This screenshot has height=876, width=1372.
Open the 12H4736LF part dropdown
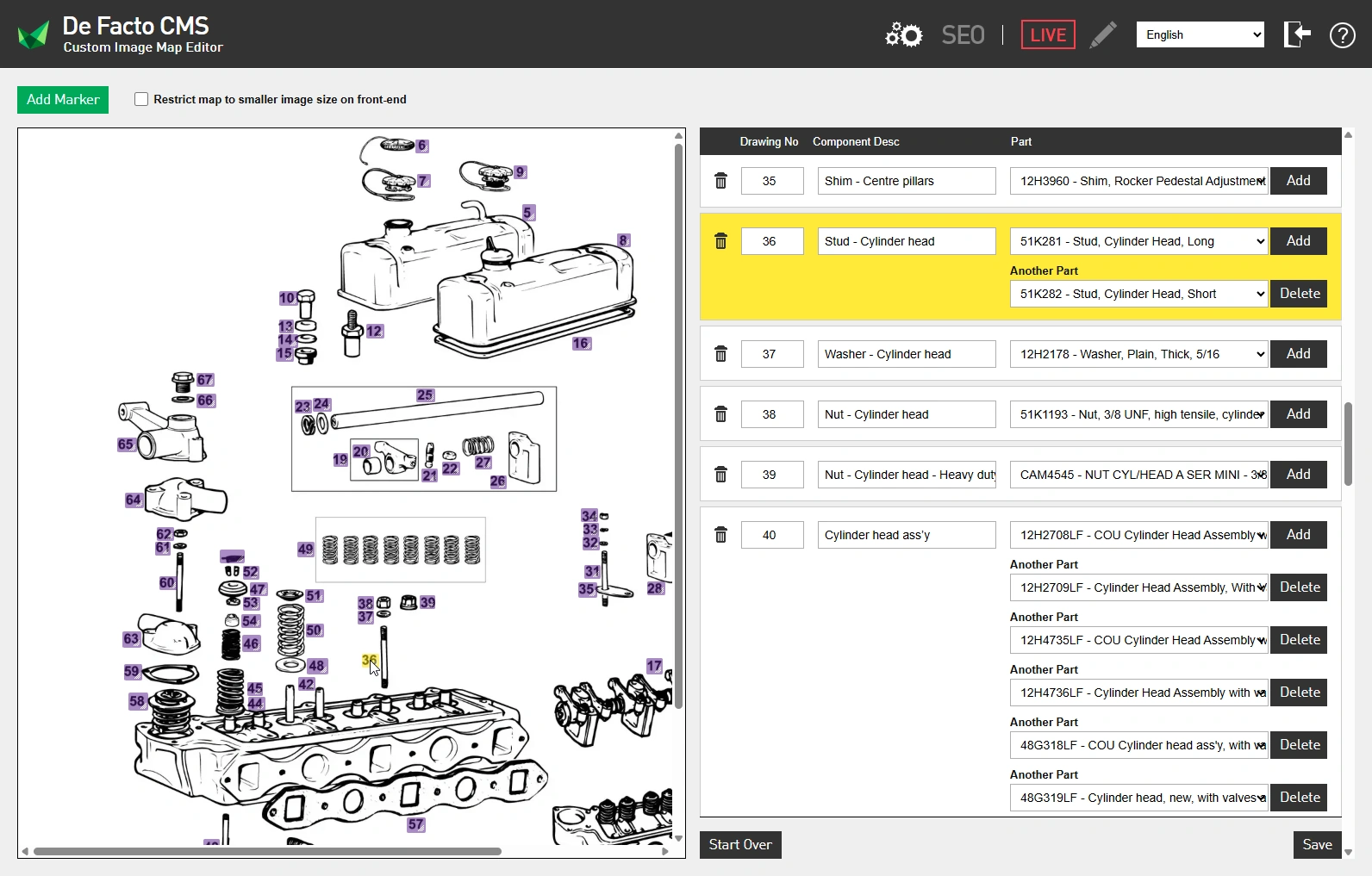[x=1138, y=693]
